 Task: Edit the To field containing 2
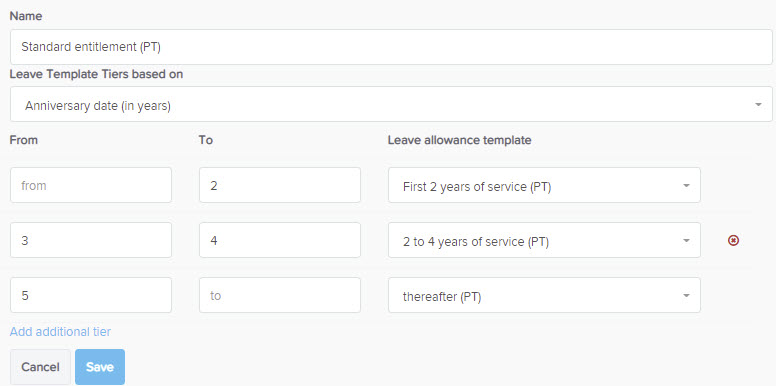(x=280, y=185)
